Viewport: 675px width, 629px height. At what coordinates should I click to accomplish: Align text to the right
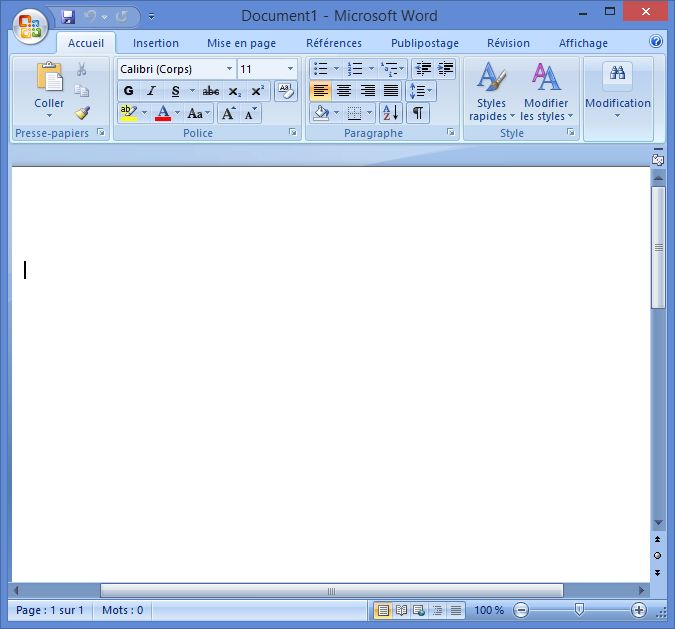[367, 91]
